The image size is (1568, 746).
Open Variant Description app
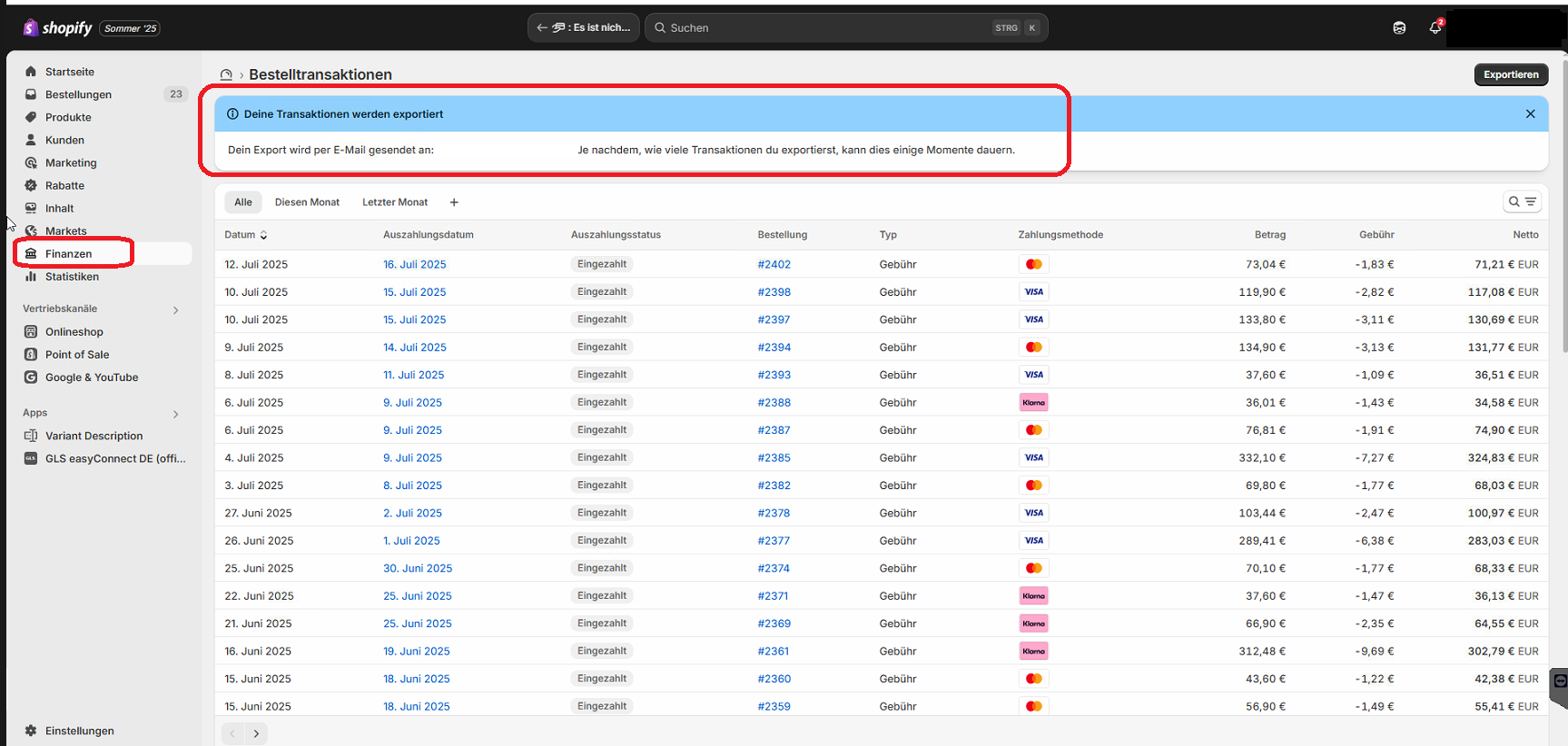(x=94, y=436)
